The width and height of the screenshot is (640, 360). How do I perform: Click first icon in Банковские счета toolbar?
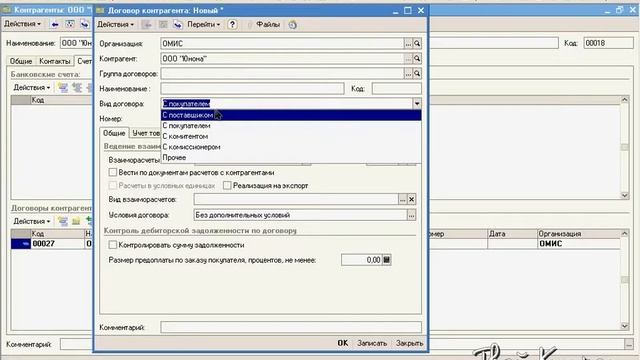point(62,87)
